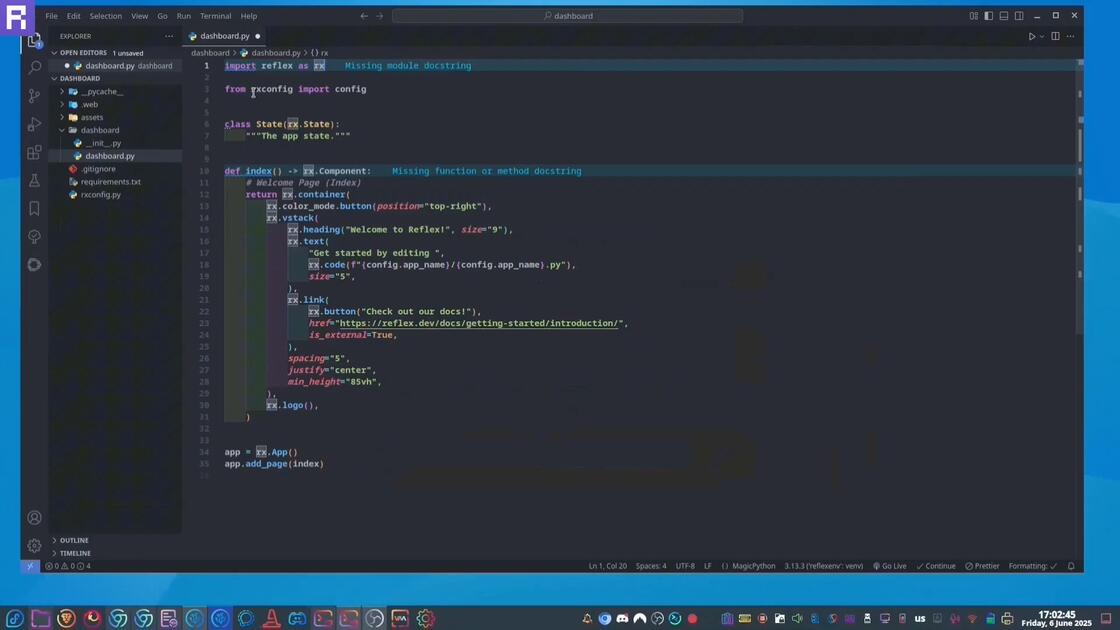Open run options dropdown beside play button
This screenshot has width=1120, height=630.
pyautogui.click(x=1041, y=36)
